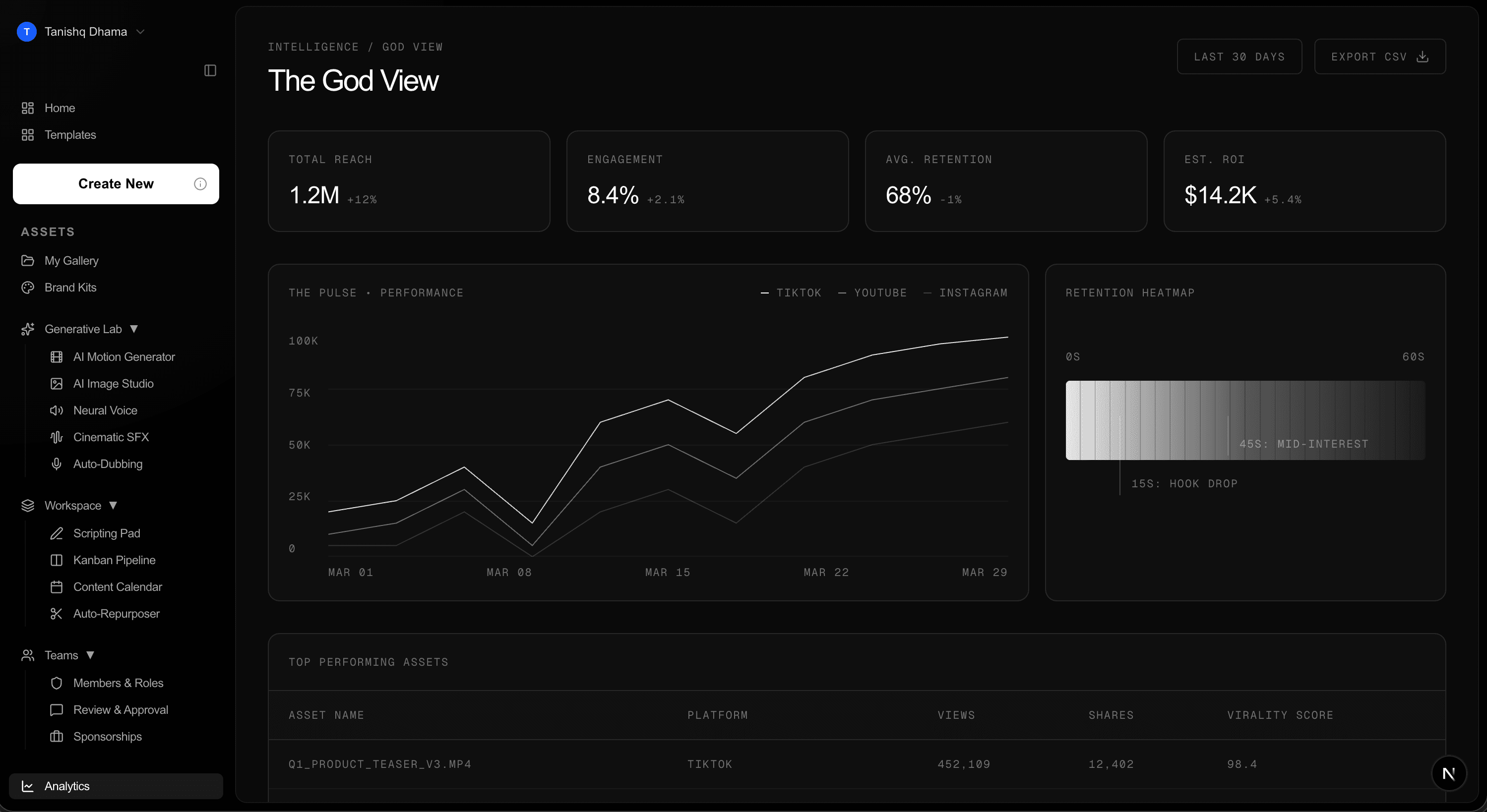Click the AI Image Studio picture icon
This screenshot has width=1487, height=812.
click(57, 384)
